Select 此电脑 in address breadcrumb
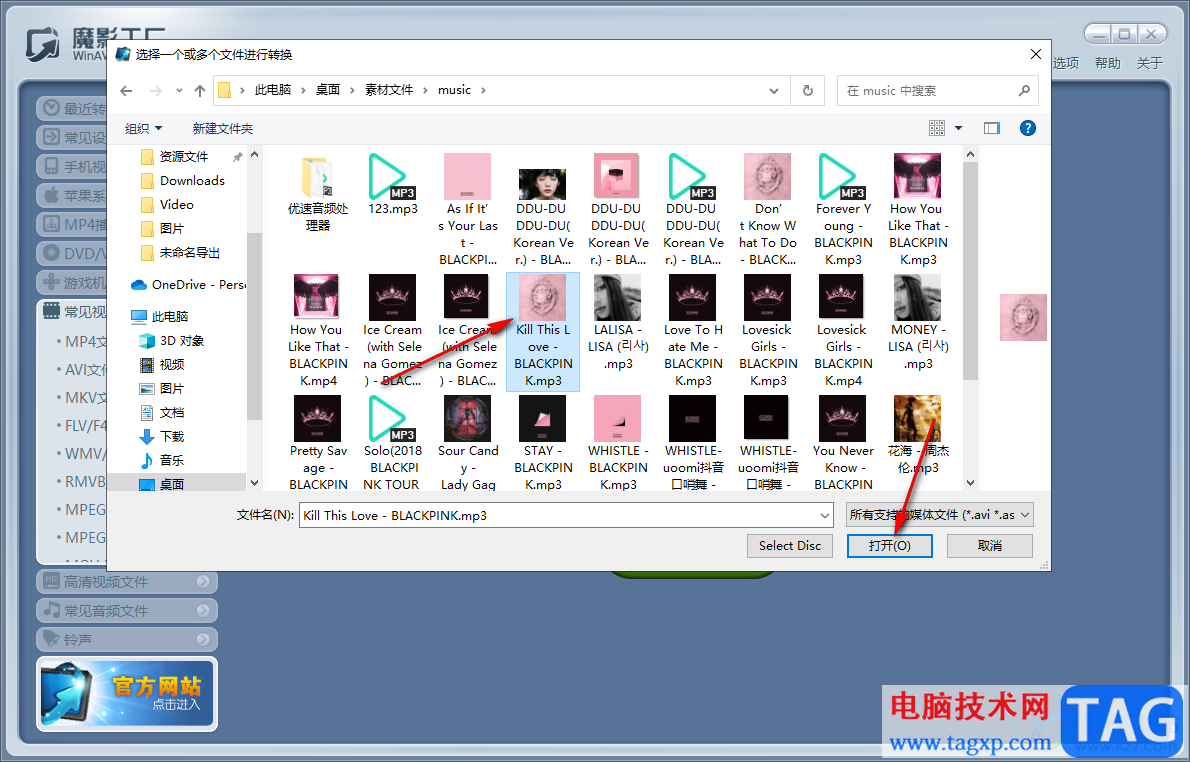The width and height of the screenshot is (1190, 762). [272, 90]
